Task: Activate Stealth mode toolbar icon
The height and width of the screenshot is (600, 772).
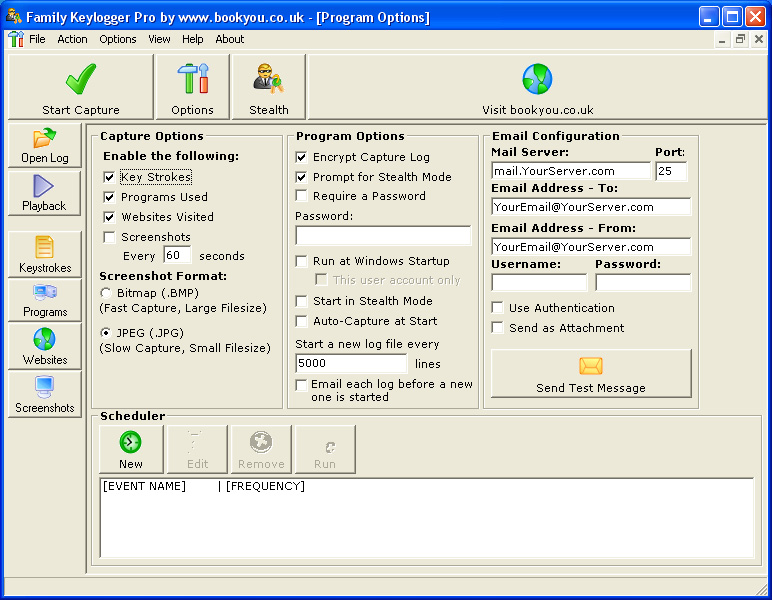Action: pyautogui.click(x=269, y=87)
